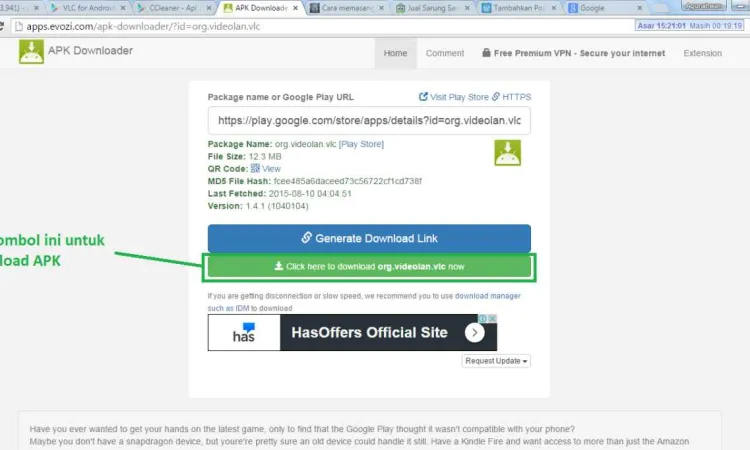Close the APK Downloader browser tab
Viewport: 750px width, 450px height.
click(295, 8)
